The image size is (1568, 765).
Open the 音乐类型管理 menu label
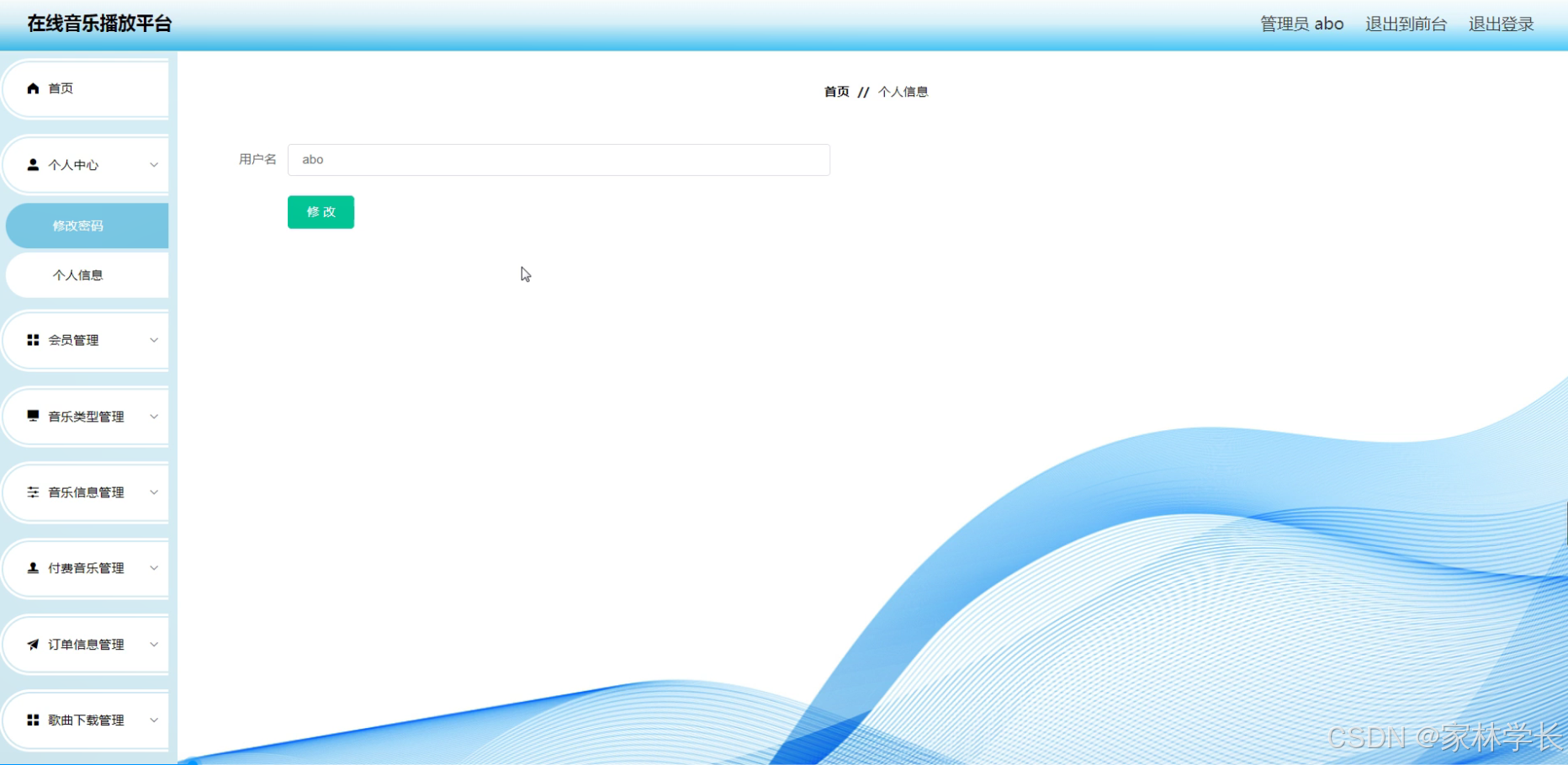point(86,417)
